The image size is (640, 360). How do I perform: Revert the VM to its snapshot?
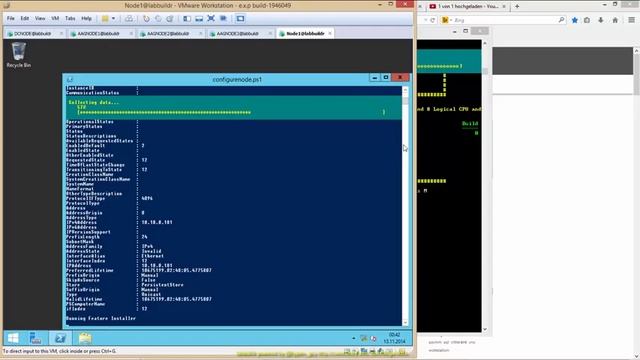[158, 18]
